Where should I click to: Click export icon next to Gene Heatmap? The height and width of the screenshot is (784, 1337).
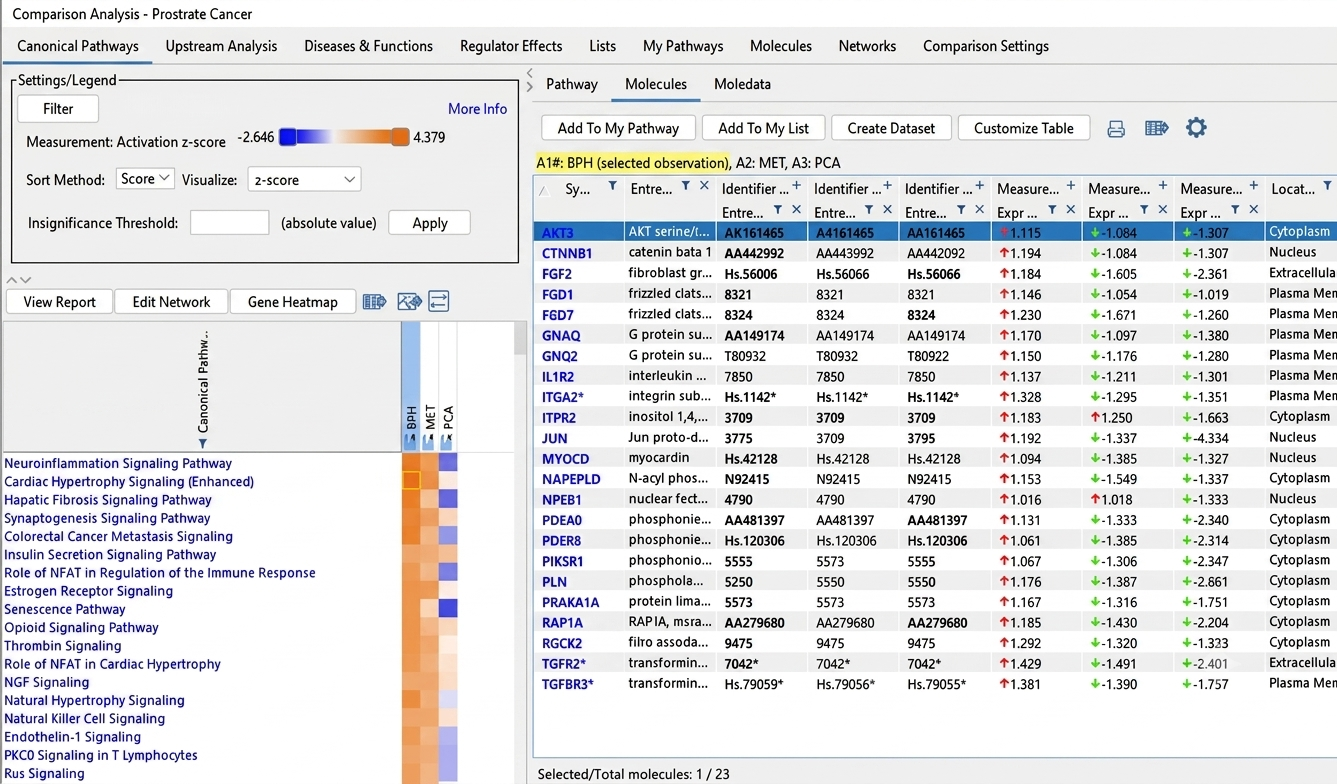[x=374, y=302]
